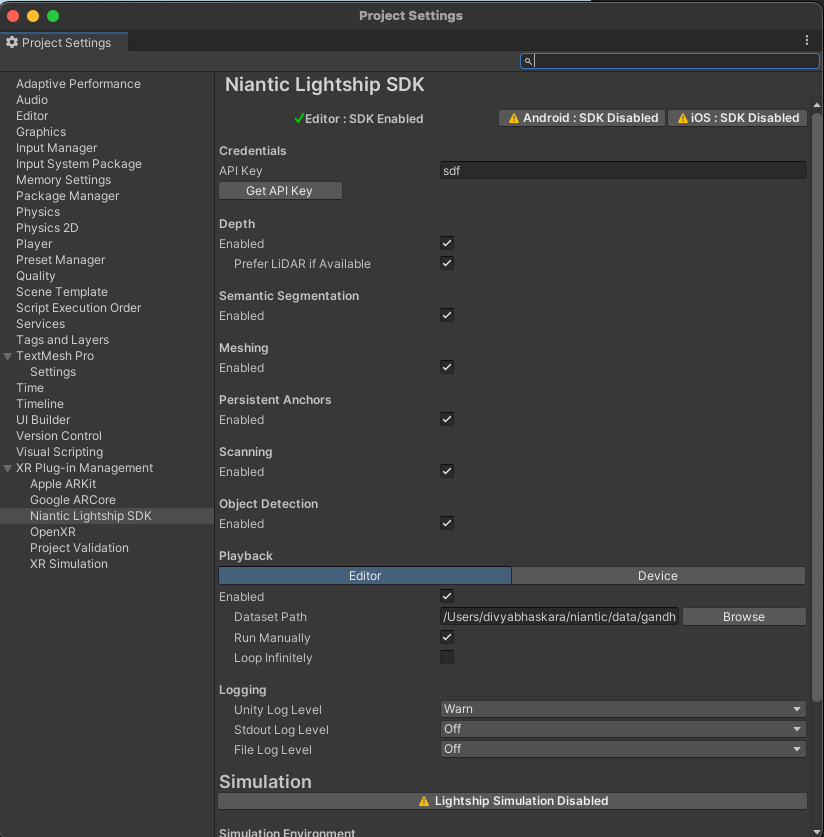Open the File Log Level dropdown
The width and height of the screenshot is (824, 837).
[x=623, y=749]
